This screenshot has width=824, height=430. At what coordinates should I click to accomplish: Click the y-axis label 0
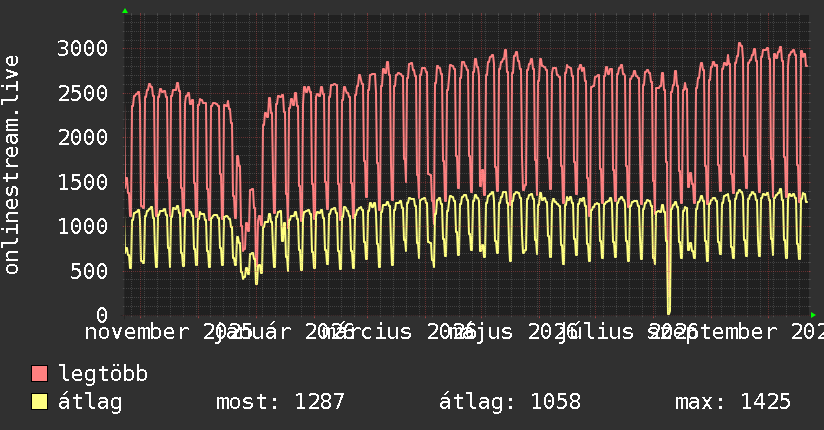click(102, 315)
